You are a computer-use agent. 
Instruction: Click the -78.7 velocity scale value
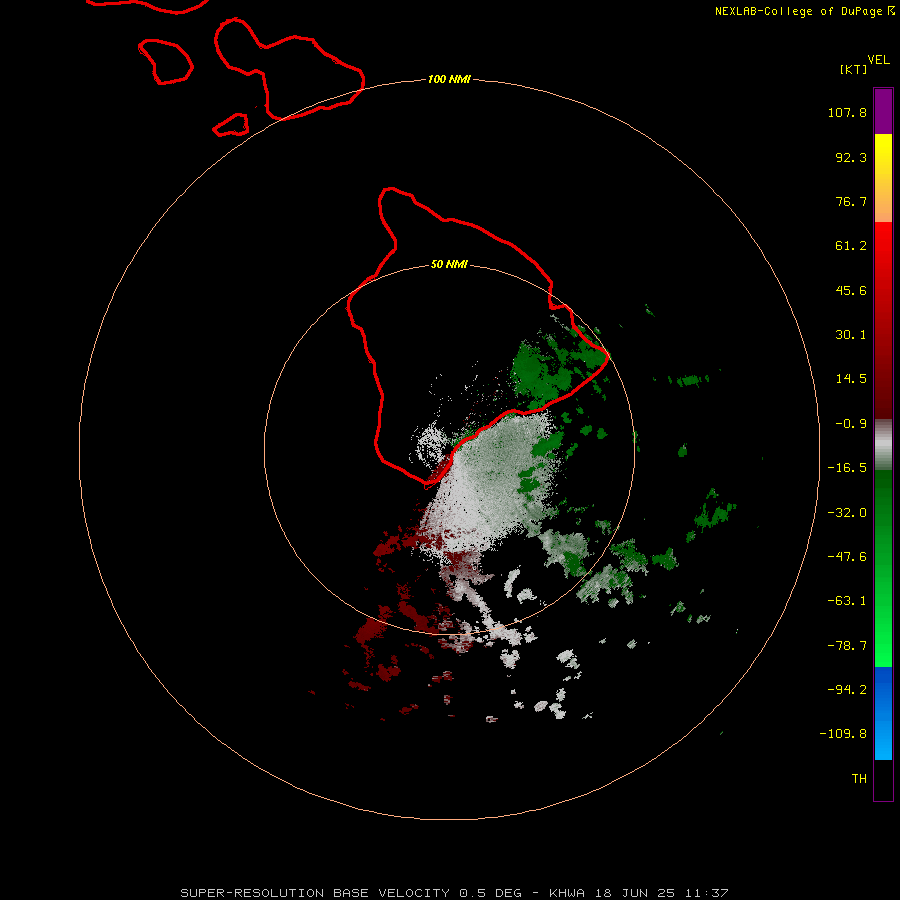point(847,646)
